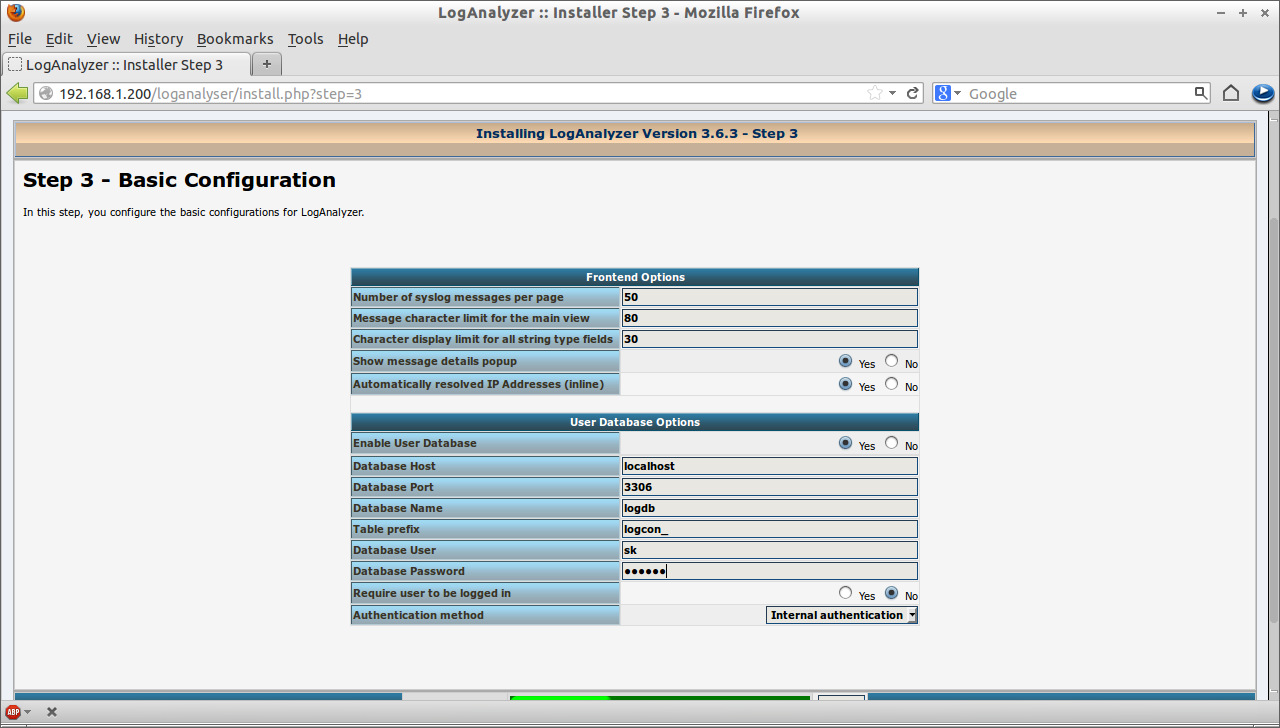Open search engine selector dropdown arrow
The image size is (1280, 728).
pyautogui.click(x=957, y=93)
